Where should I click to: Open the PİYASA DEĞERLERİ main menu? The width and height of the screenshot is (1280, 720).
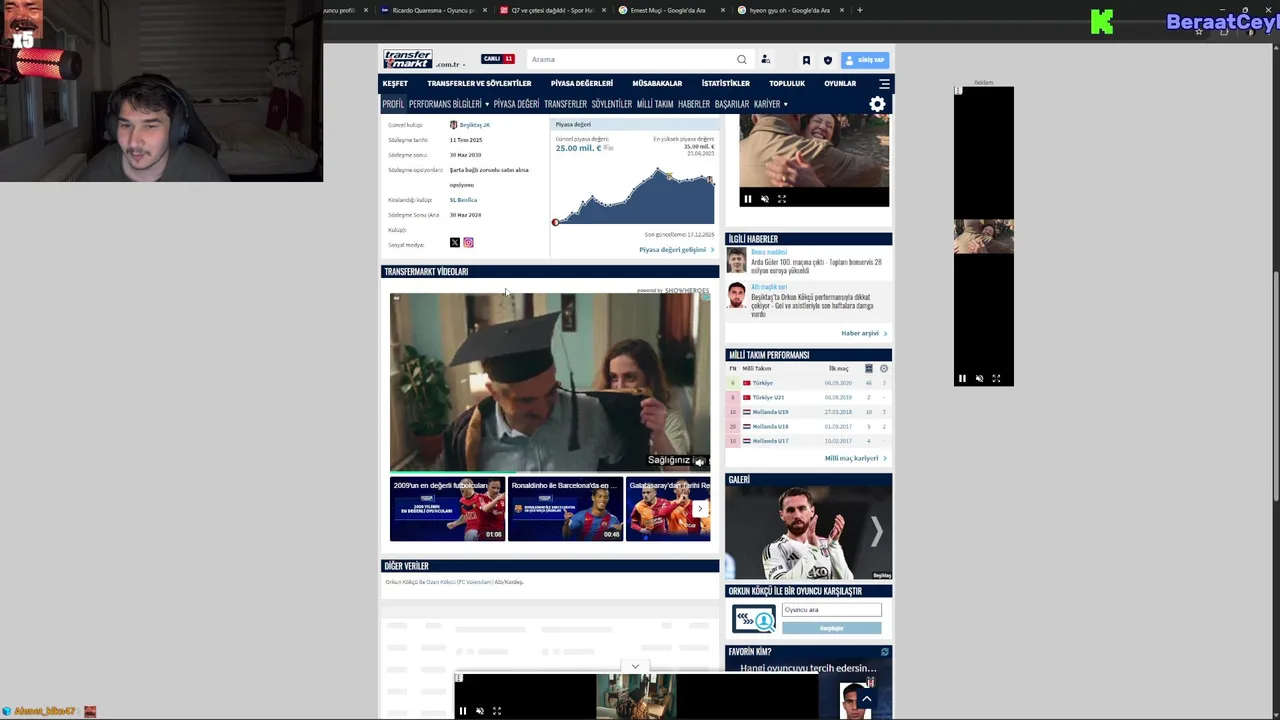click(582, 84)
